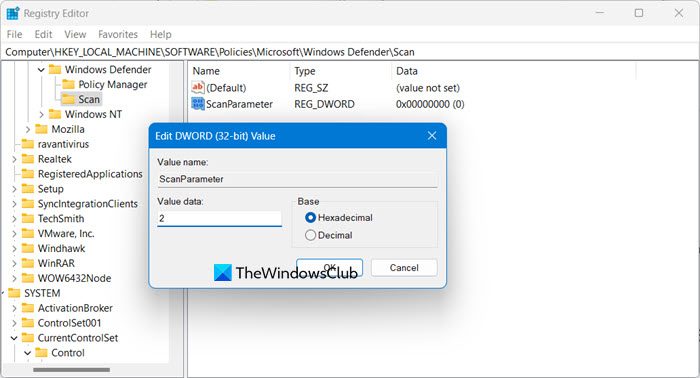Click the TechSmith folder icon
This screenshot has height=378, width=700.
(x=28, y=219)
